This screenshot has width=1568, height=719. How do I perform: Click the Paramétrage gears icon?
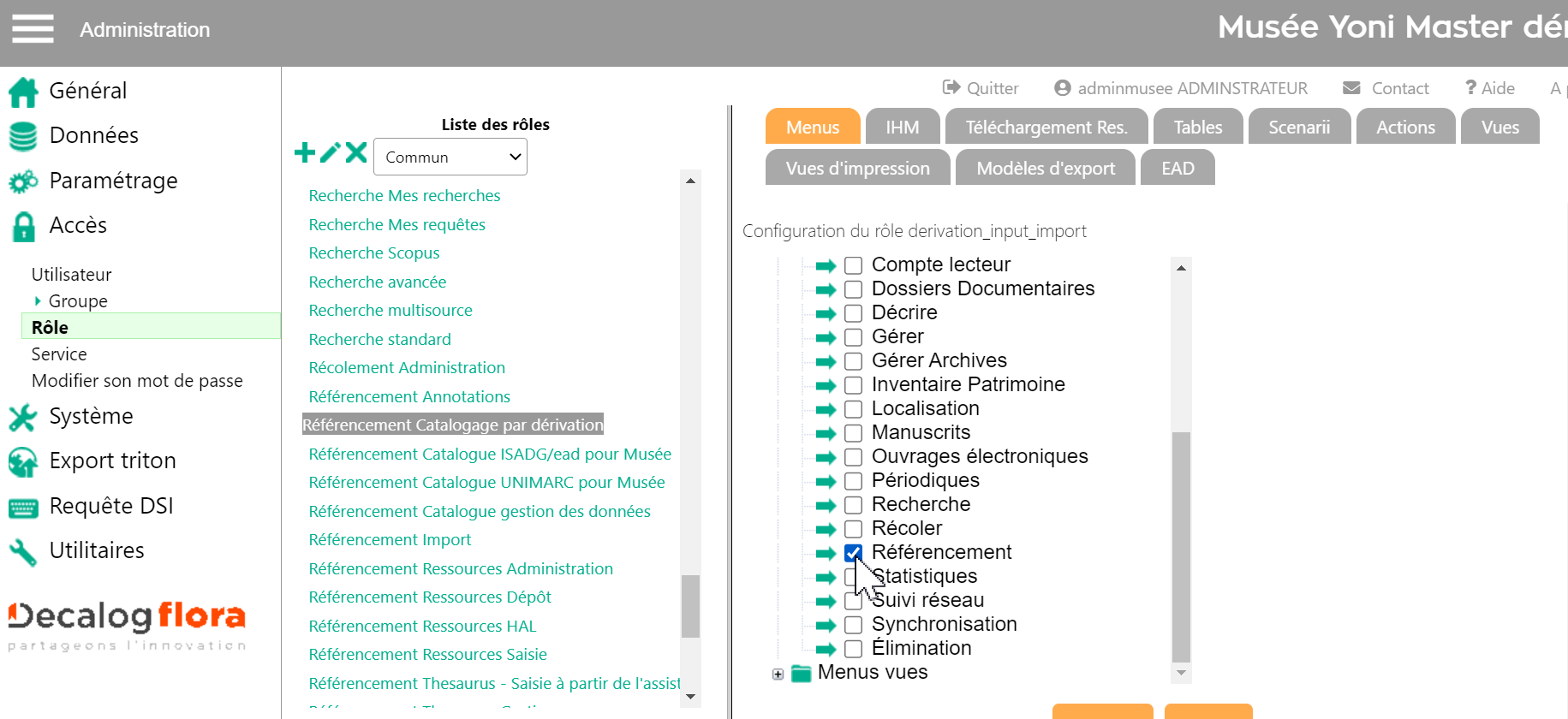23,181
